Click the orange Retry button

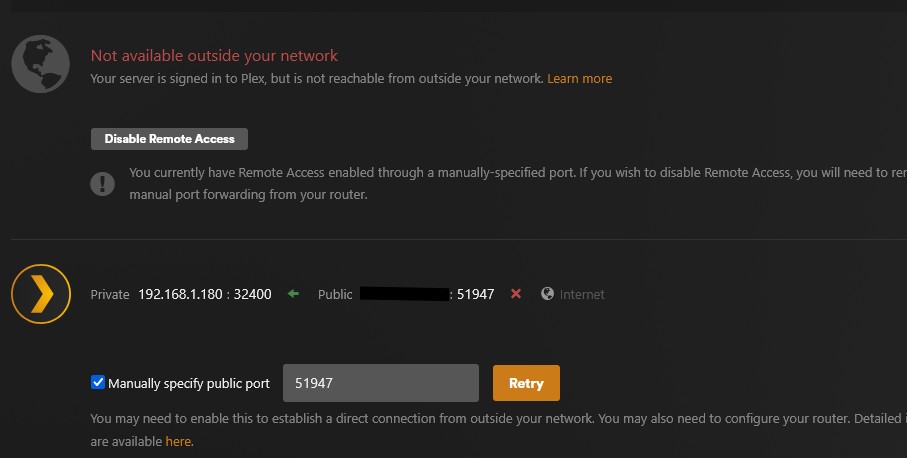pos(526,383)
